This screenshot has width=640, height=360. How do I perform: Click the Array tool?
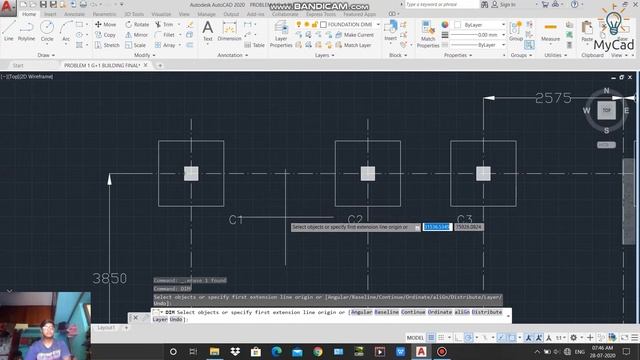pos(165,45)
